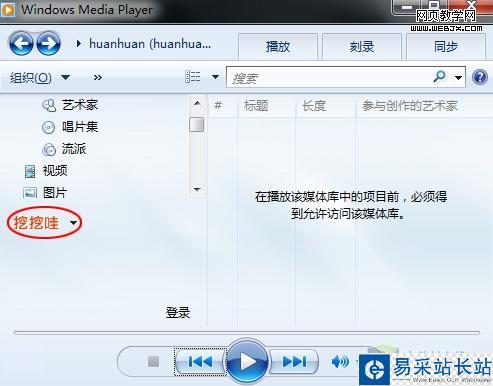Skip to the previous track

200,362
